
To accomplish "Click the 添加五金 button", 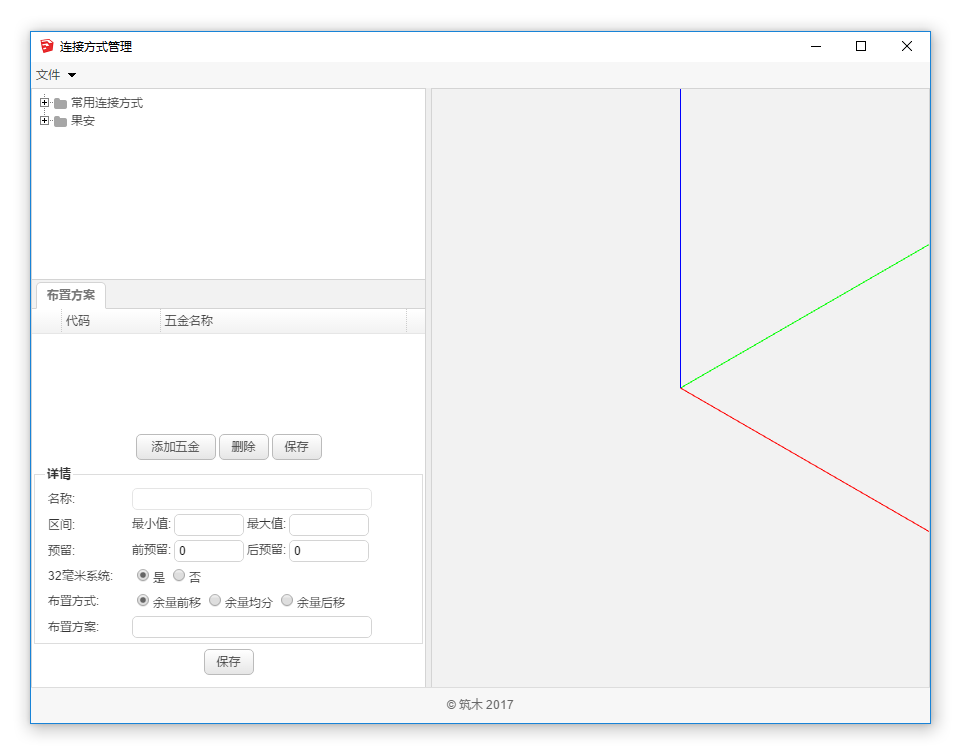I will coord(175,447).
